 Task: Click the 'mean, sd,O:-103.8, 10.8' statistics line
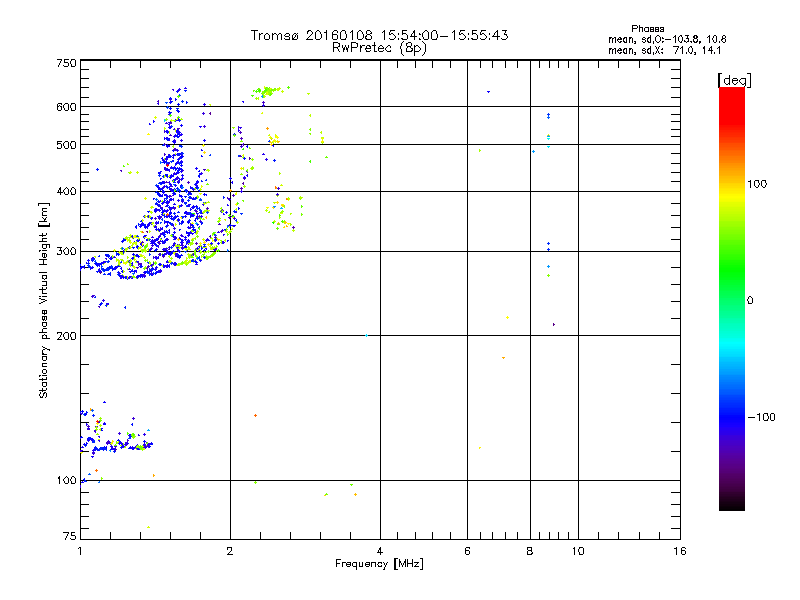tap(667, 39)
